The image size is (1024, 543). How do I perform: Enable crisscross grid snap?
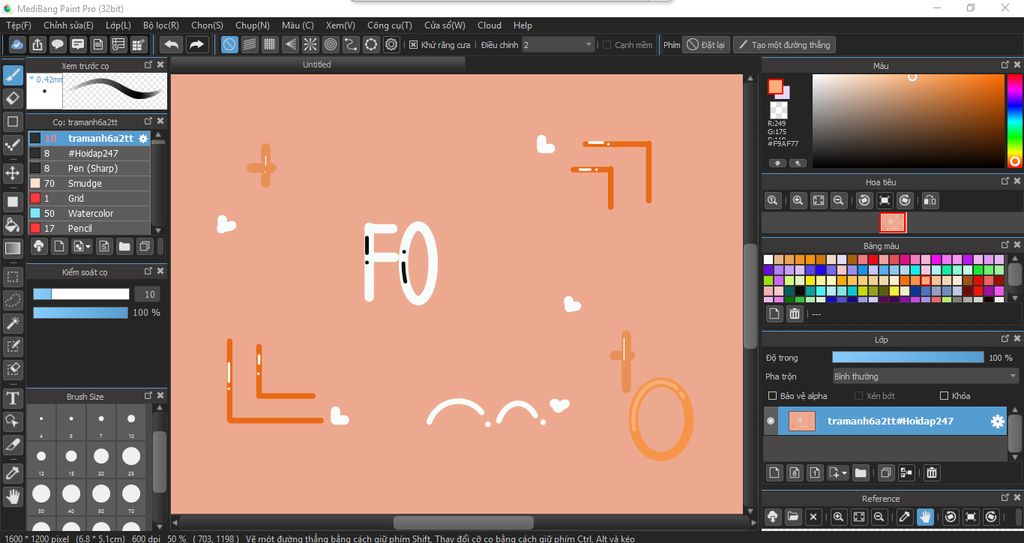click(270, 44)
